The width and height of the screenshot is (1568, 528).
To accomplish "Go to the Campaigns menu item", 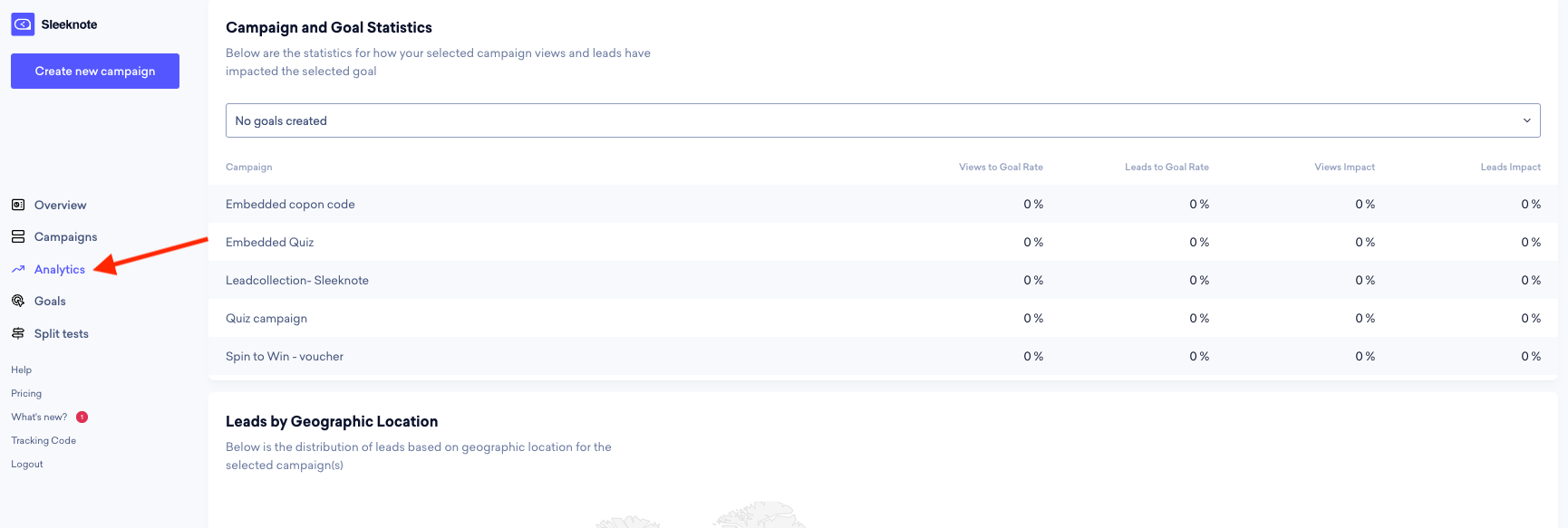I will click(65, 236).
